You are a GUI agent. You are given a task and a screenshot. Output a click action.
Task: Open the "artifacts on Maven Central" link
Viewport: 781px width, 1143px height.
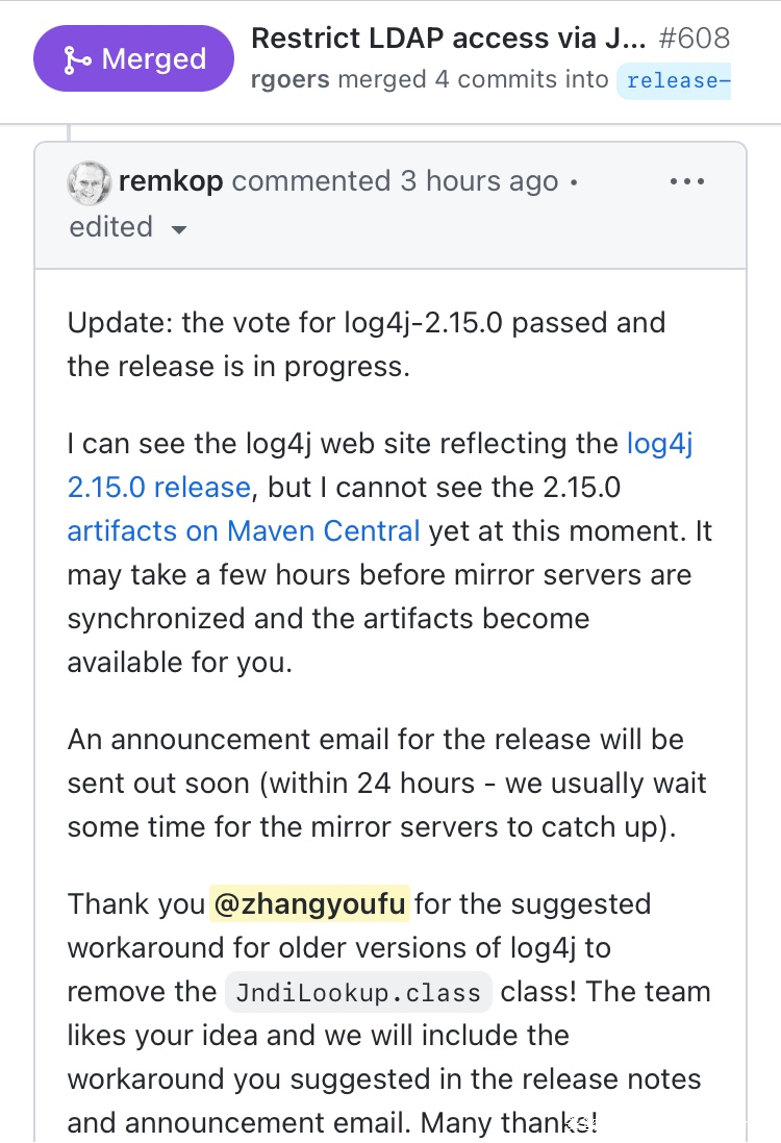243,530
